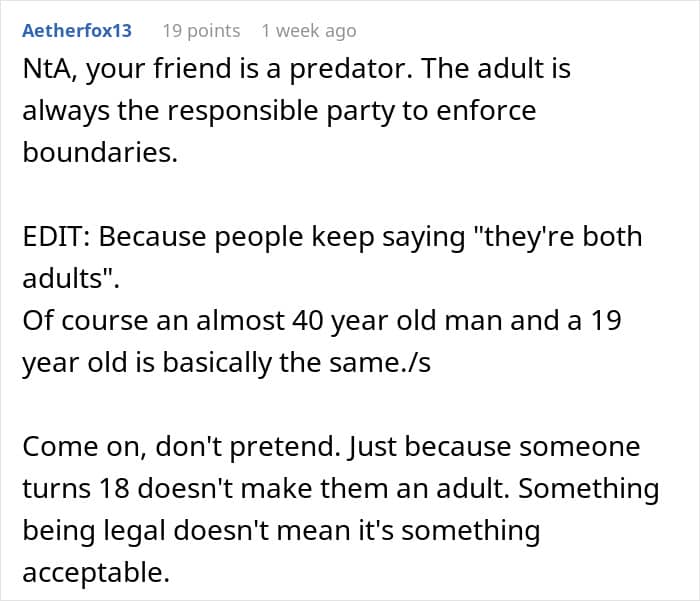Open the Aetherfox13 user profile link
Screen dimensions: 700x601
click(77, 30)
